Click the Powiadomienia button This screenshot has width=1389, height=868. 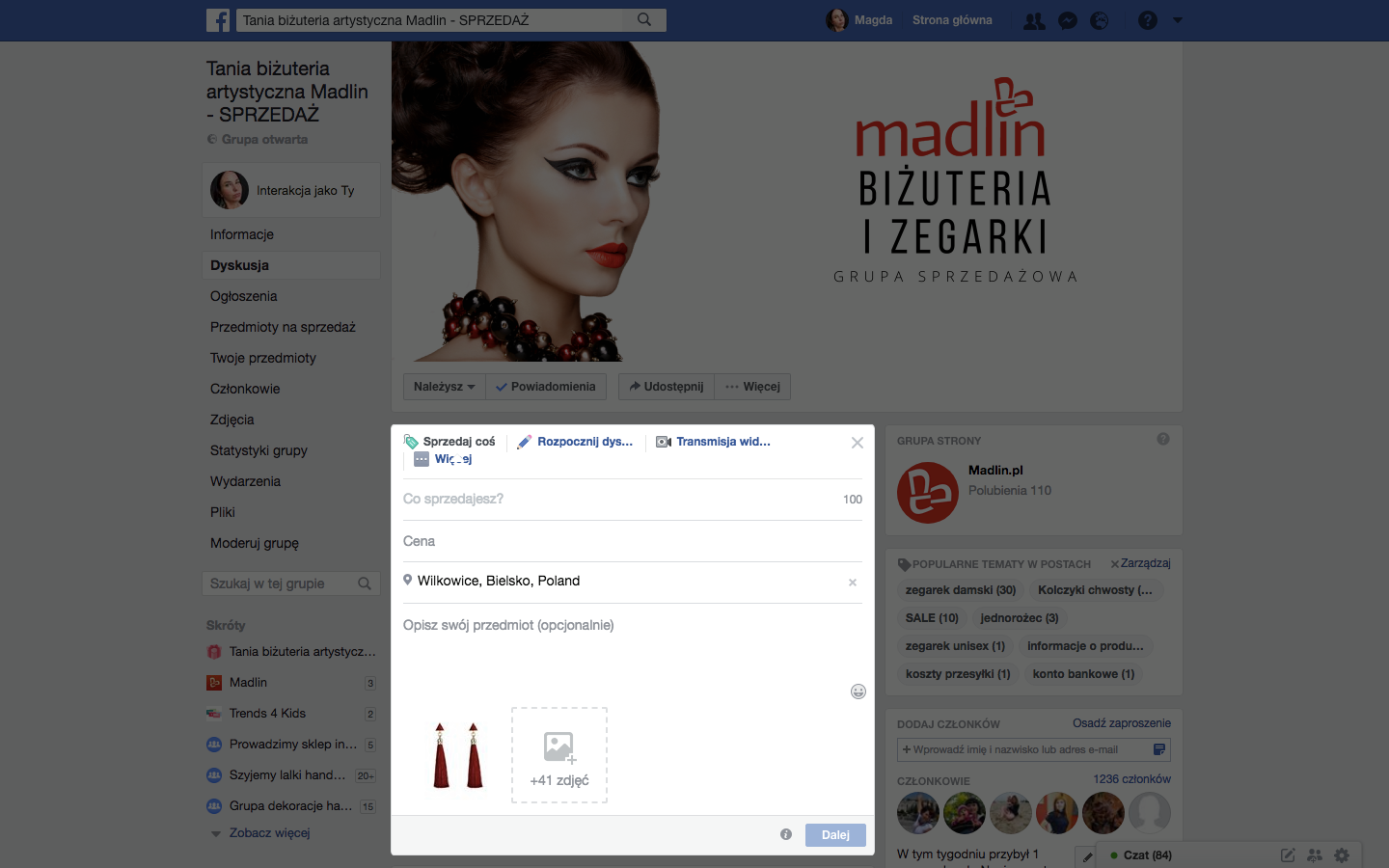[546, 387]
